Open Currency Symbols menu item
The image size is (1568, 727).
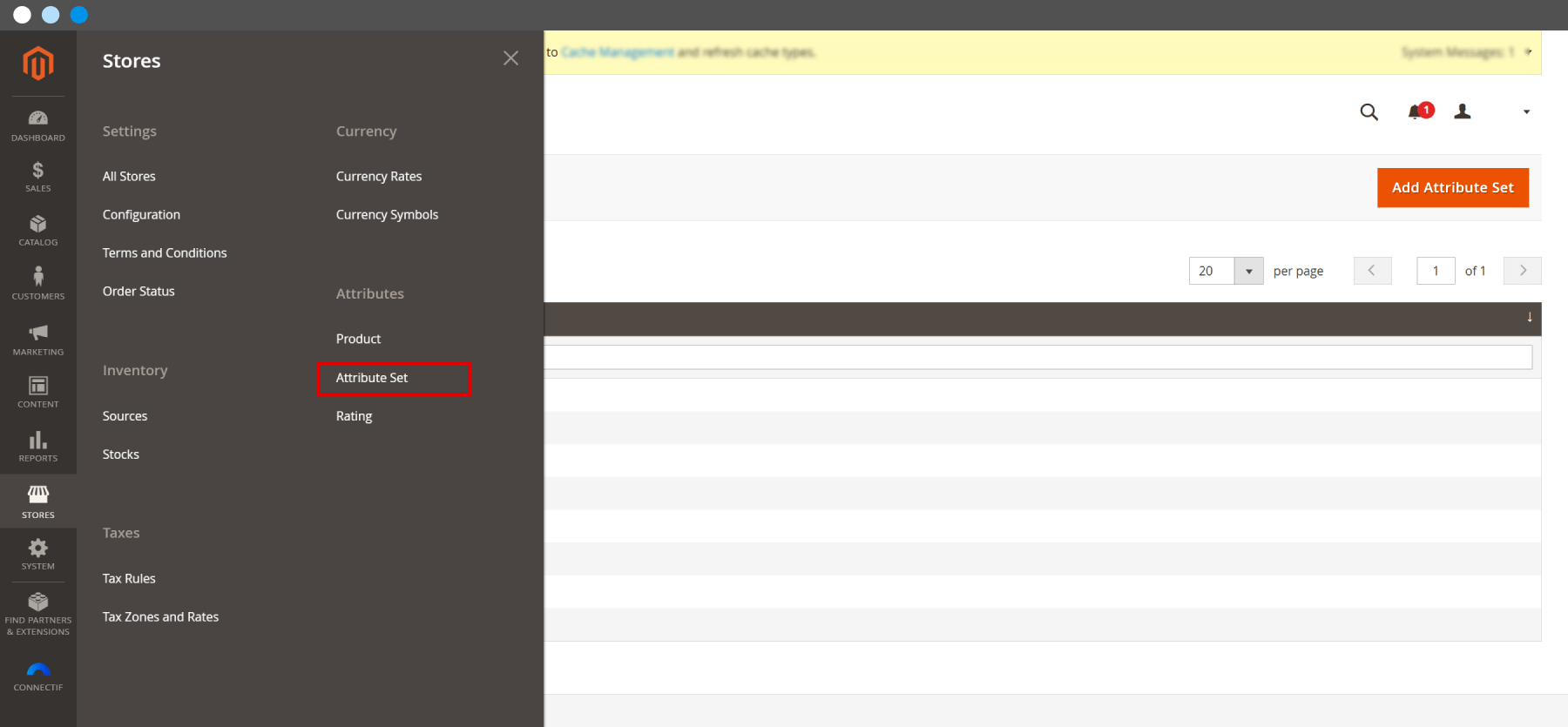pos(387,214)
